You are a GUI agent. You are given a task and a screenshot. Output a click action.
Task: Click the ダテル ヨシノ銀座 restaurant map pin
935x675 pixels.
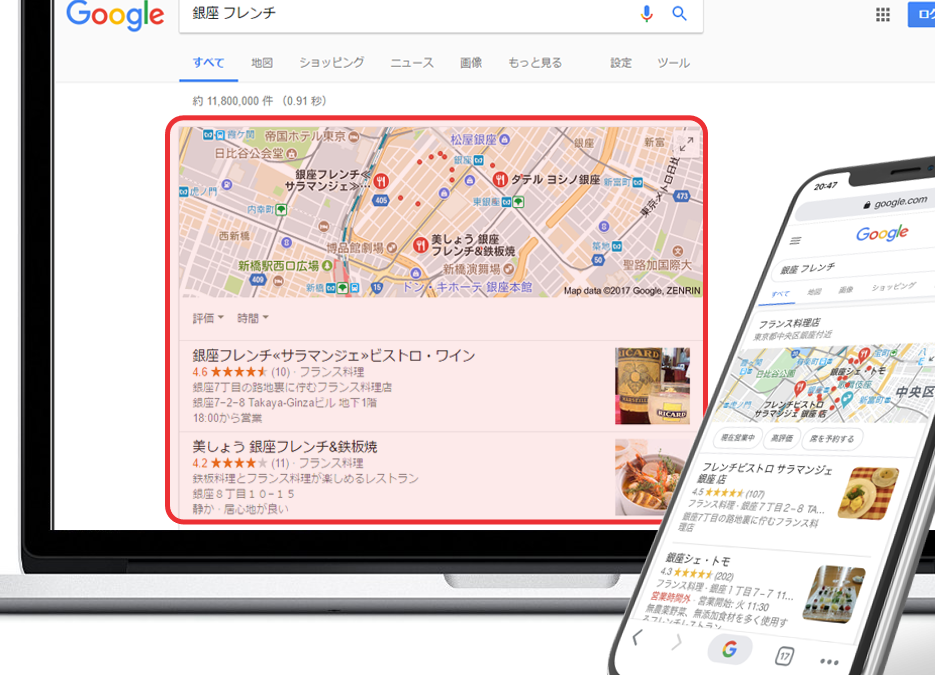[x=500, y=178]
